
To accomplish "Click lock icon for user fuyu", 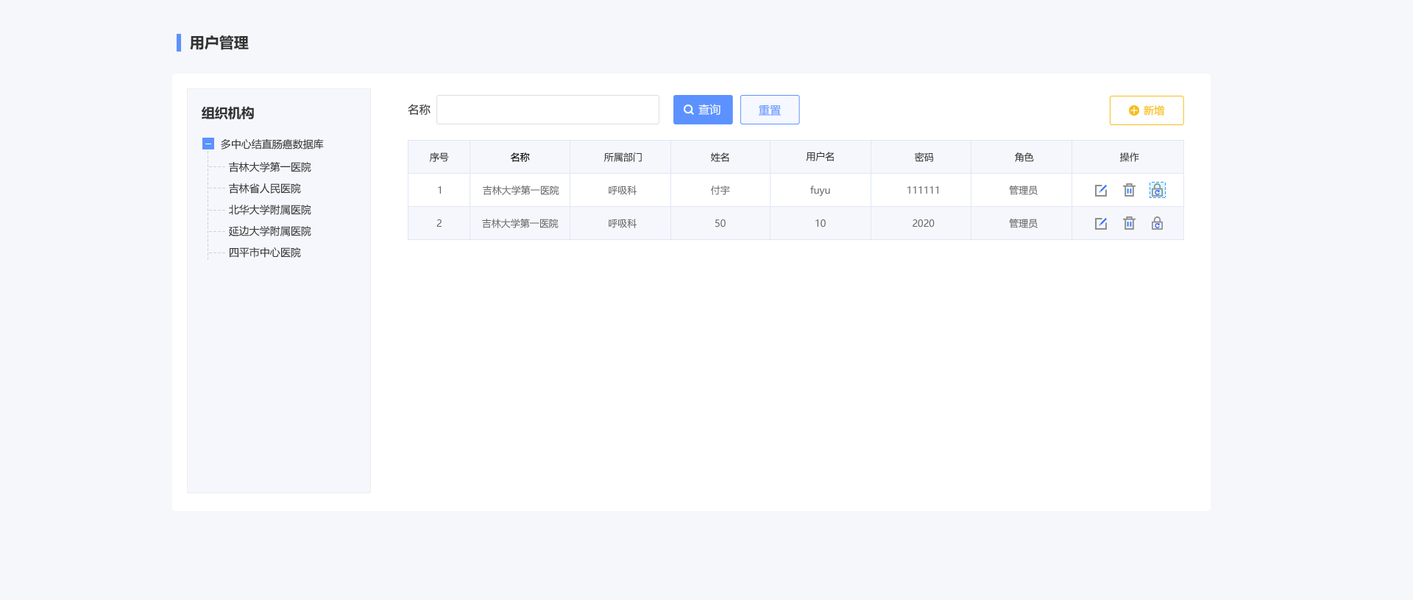I will coord(1157,190).
